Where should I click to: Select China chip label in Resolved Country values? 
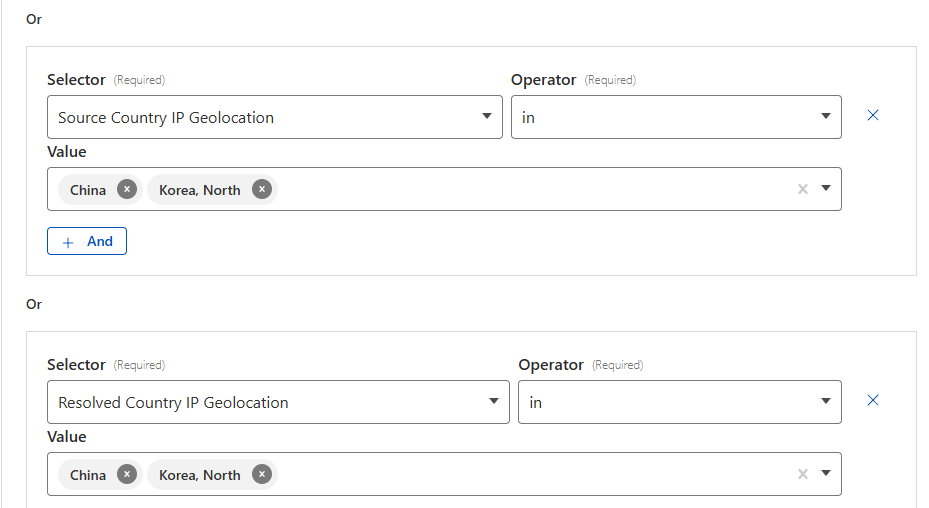click(88, 475)
